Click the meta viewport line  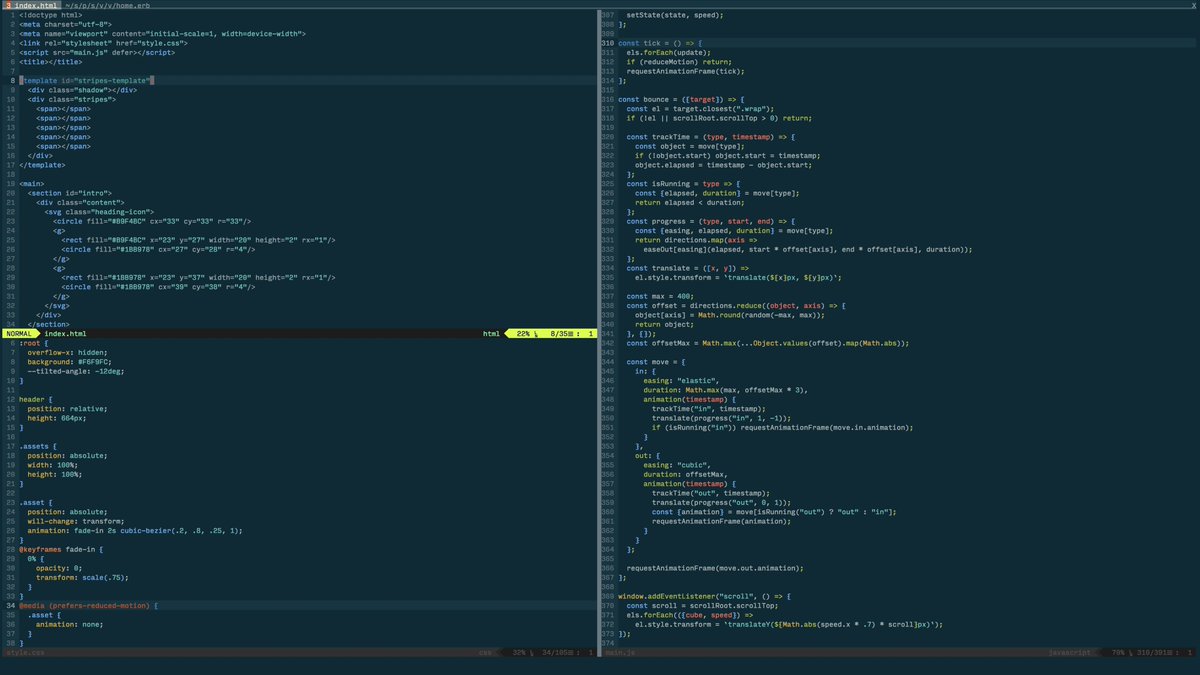[x=161, y=33]
